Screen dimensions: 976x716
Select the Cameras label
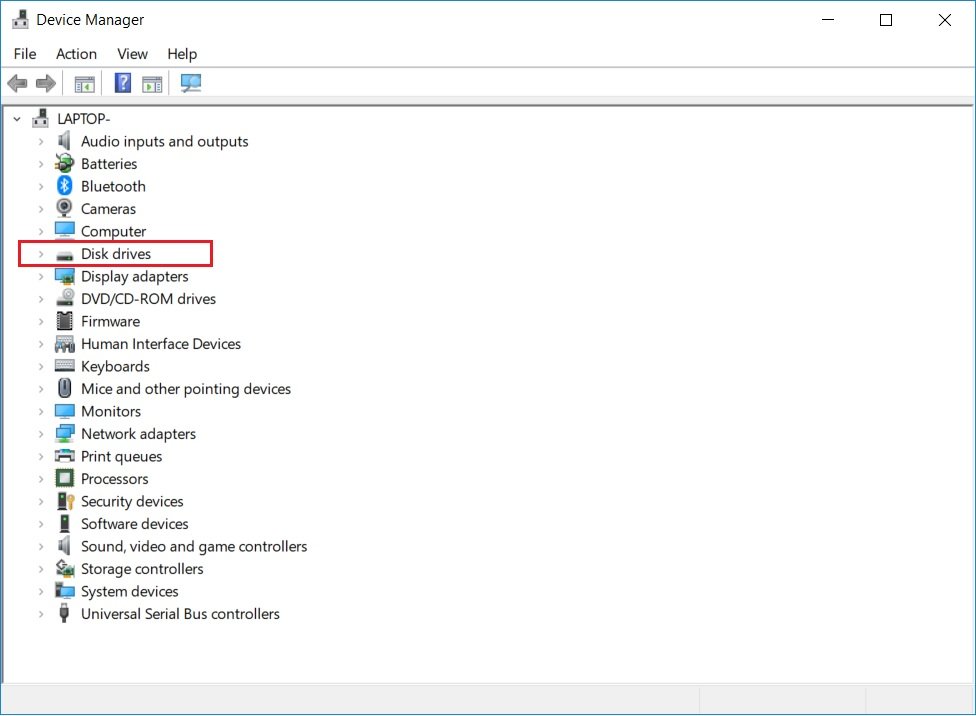pyautogui.click(x=108, y=209)
